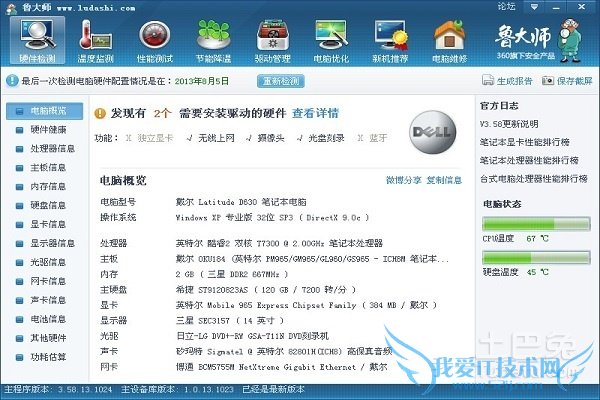This screenshot has width=600, height=400.
Task: Click the yellow warning icon beside 发现有
Action: (x=100, y=113)
